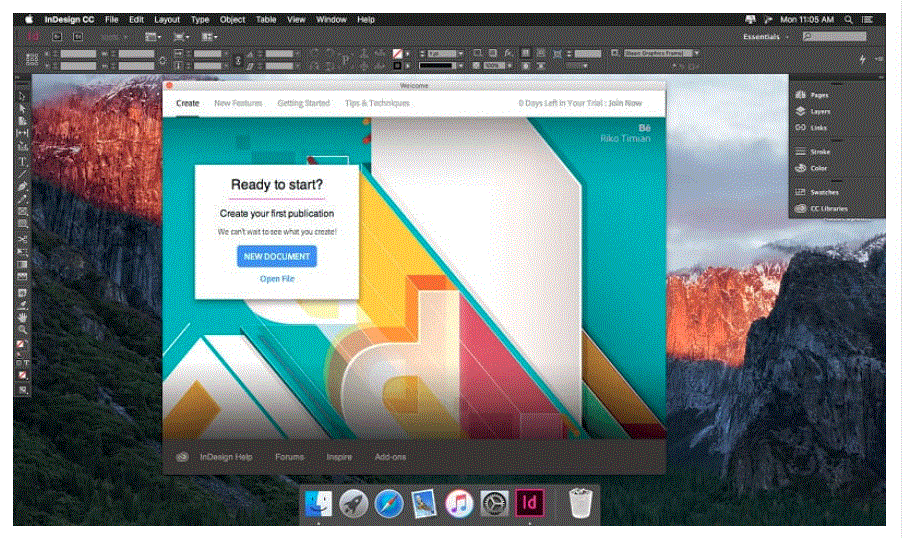Select the Pencil tool
The width and height of the screenshot is (903, 538).
tap(22, 199)
